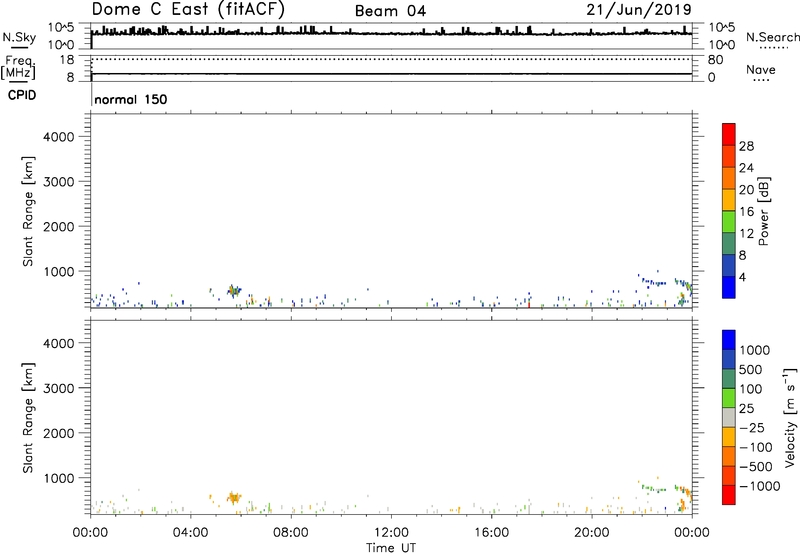Click the blue echo band near 22:30 in power panel

coord(653,281)
